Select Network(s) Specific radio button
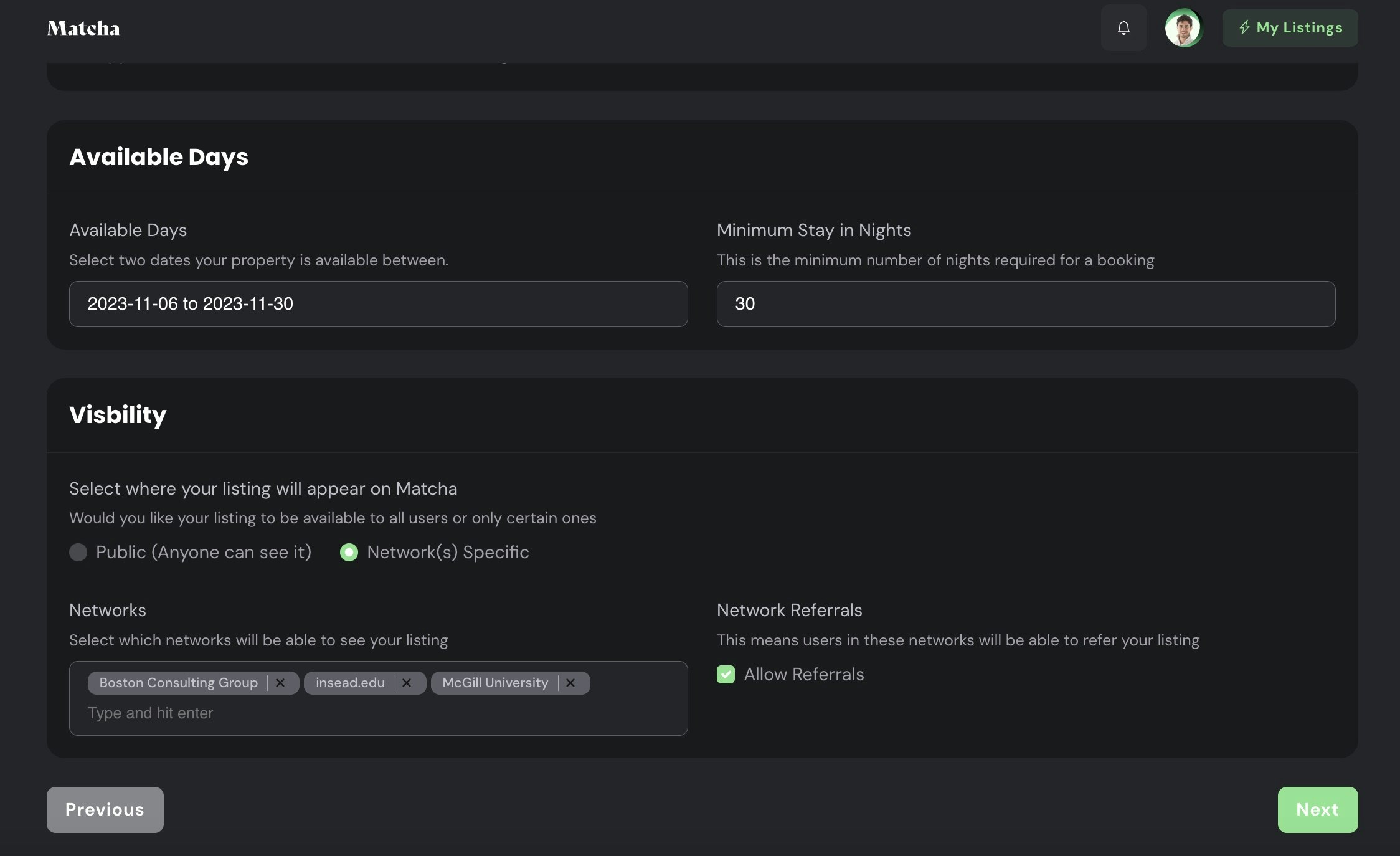The height and width of the screenshot is (856, 1400). click(x=349, y=552)
